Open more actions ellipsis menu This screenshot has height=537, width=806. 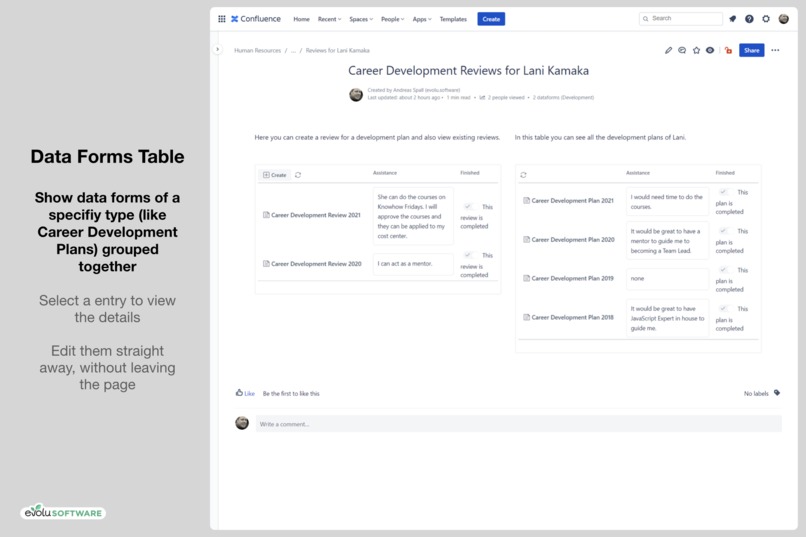point(775,50)
